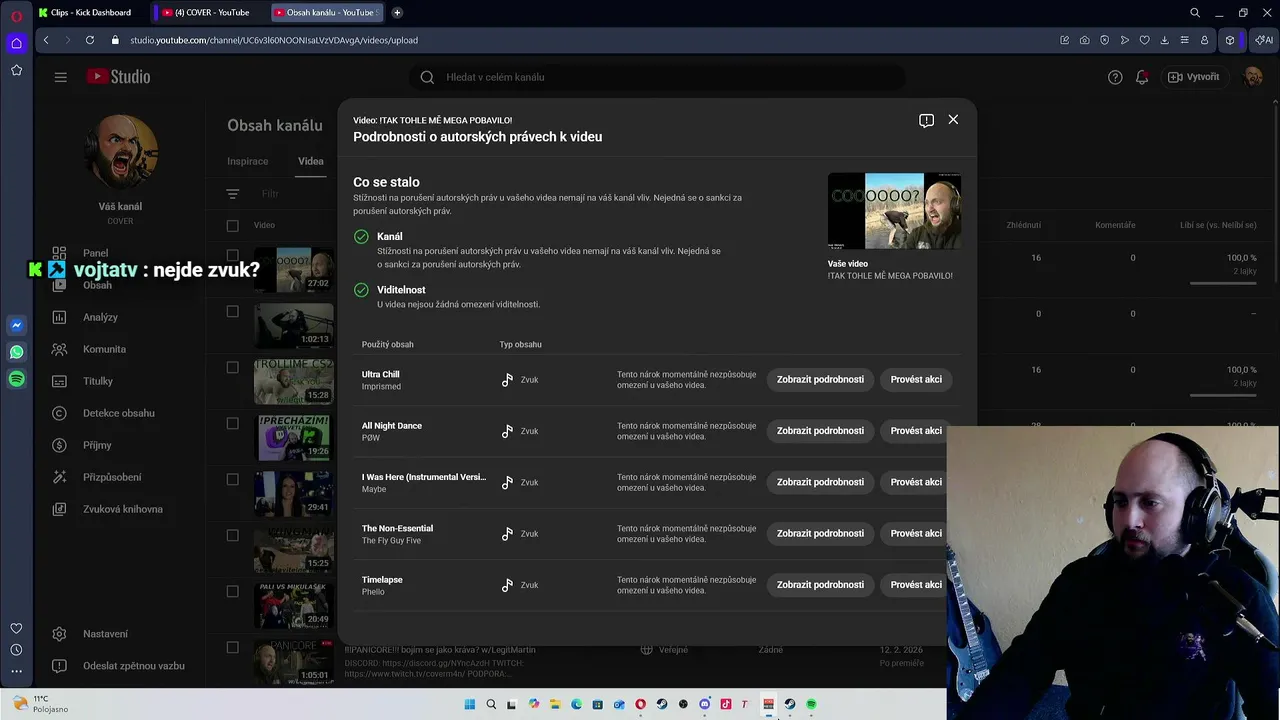Check the box for the 19:26 video
Screen dimensions: 1280x720
[232, 423]
